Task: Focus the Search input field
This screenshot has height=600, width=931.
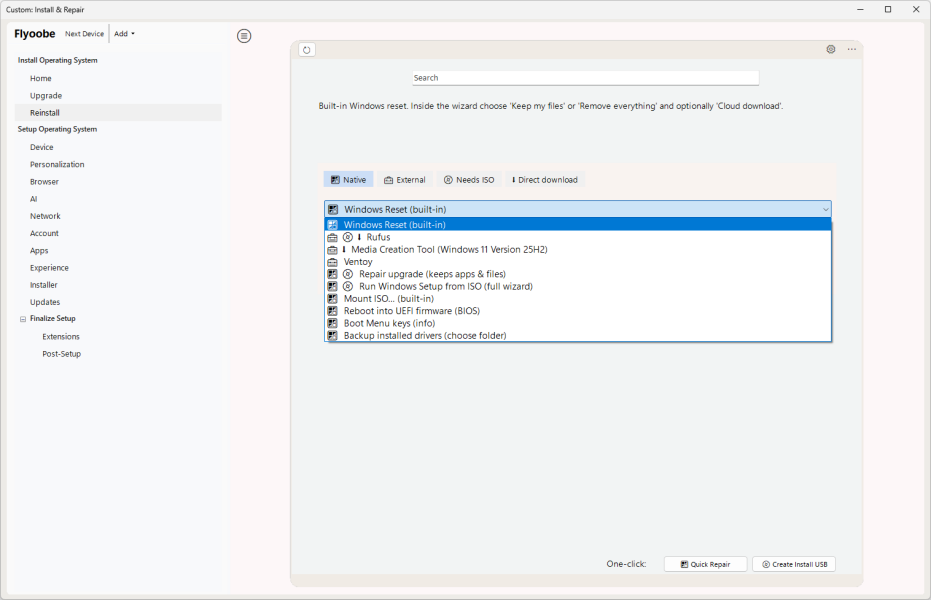Action: click(x=585, y=78)
